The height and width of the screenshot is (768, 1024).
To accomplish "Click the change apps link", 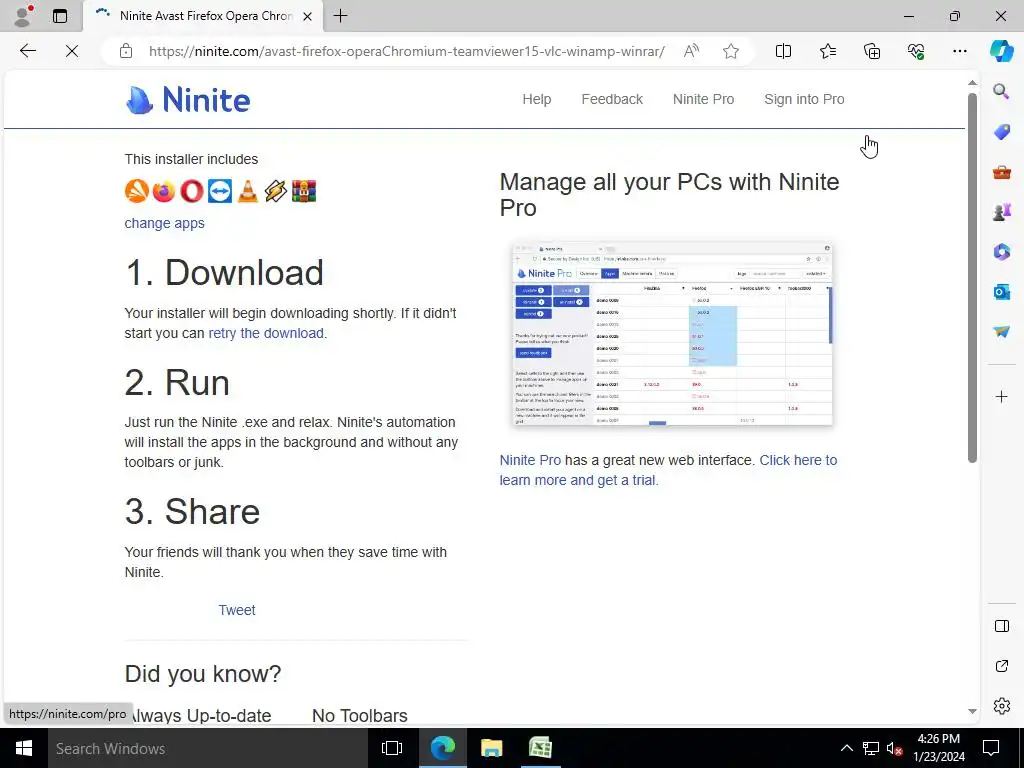I will 165,223.
